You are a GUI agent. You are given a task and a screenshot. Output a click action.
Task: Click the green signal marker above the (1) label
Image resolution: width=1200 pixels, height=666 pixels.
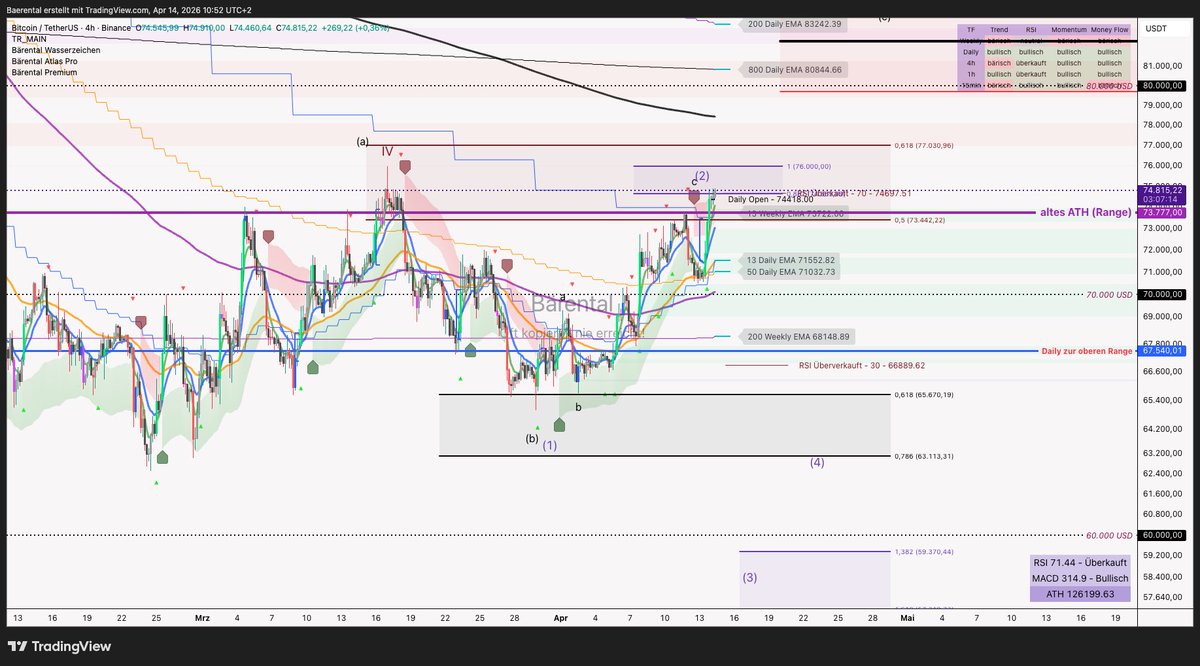click(560, 425)
